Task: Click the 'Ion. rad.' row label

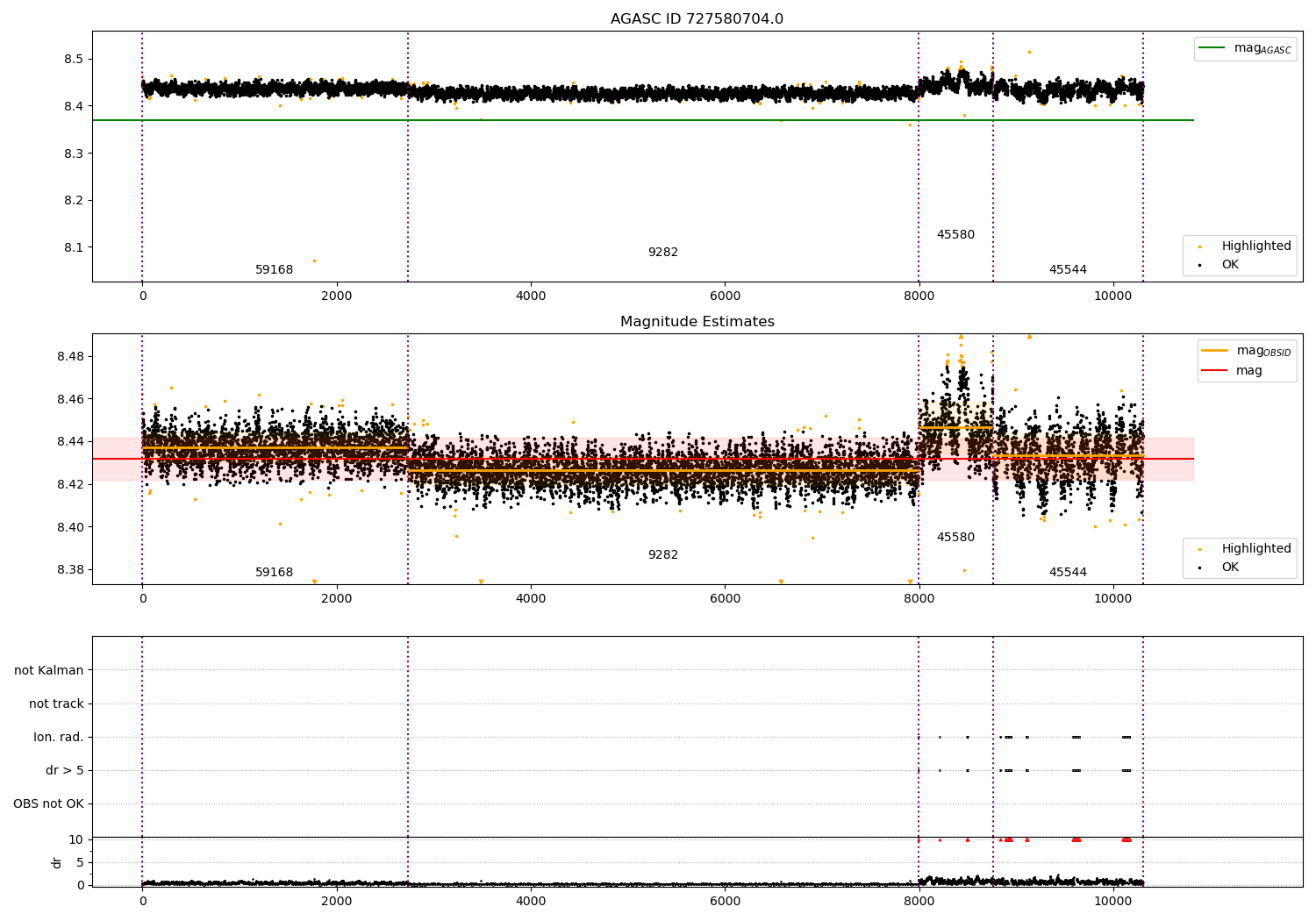Action: tap(59, 738)
